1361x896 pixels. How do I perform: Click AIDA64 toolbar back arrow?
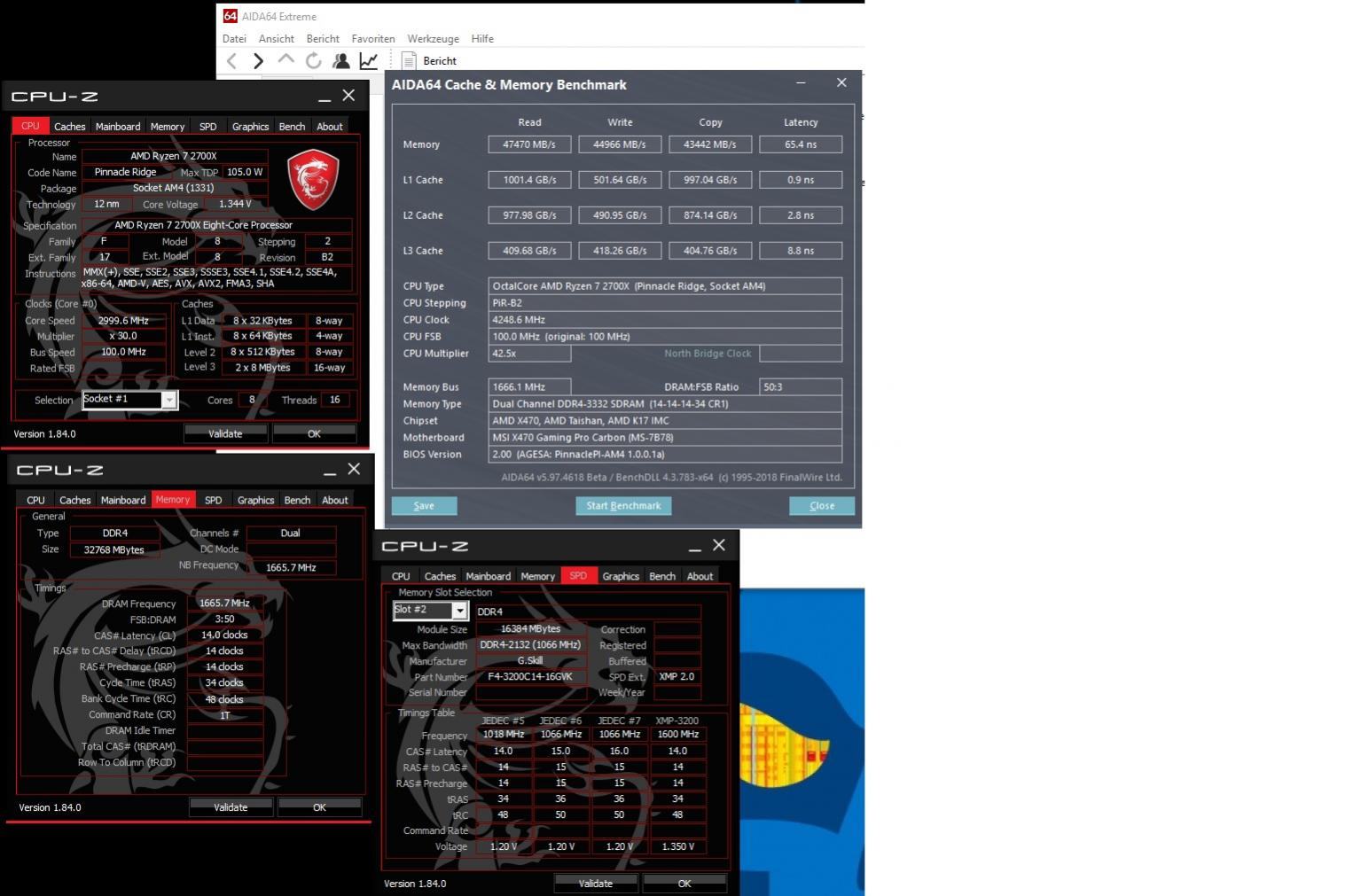[231, 60]
